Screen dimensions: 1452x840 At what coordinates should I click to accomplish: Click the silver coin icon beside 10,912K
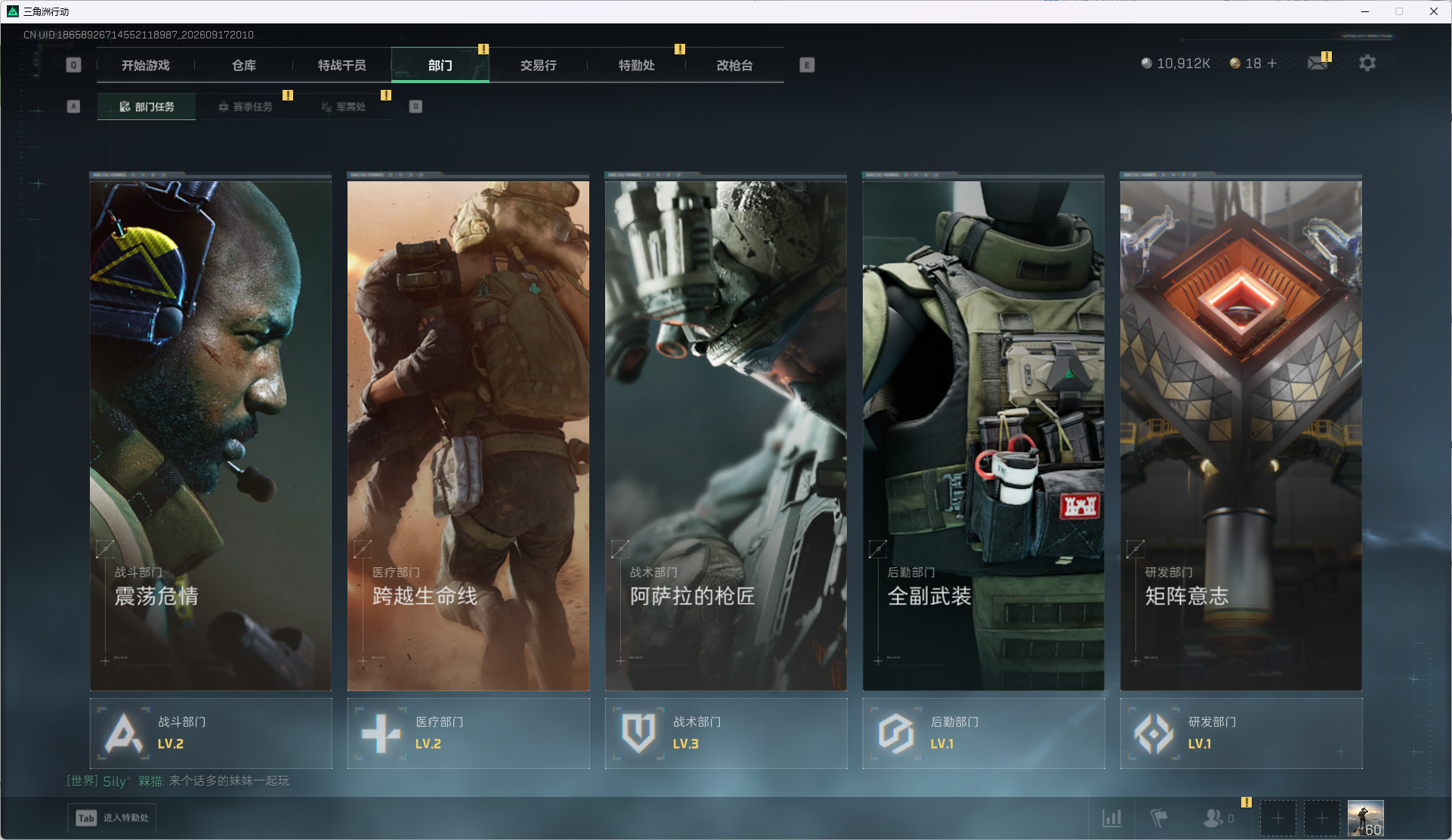pyautogui.click(x=1147, y=63)
